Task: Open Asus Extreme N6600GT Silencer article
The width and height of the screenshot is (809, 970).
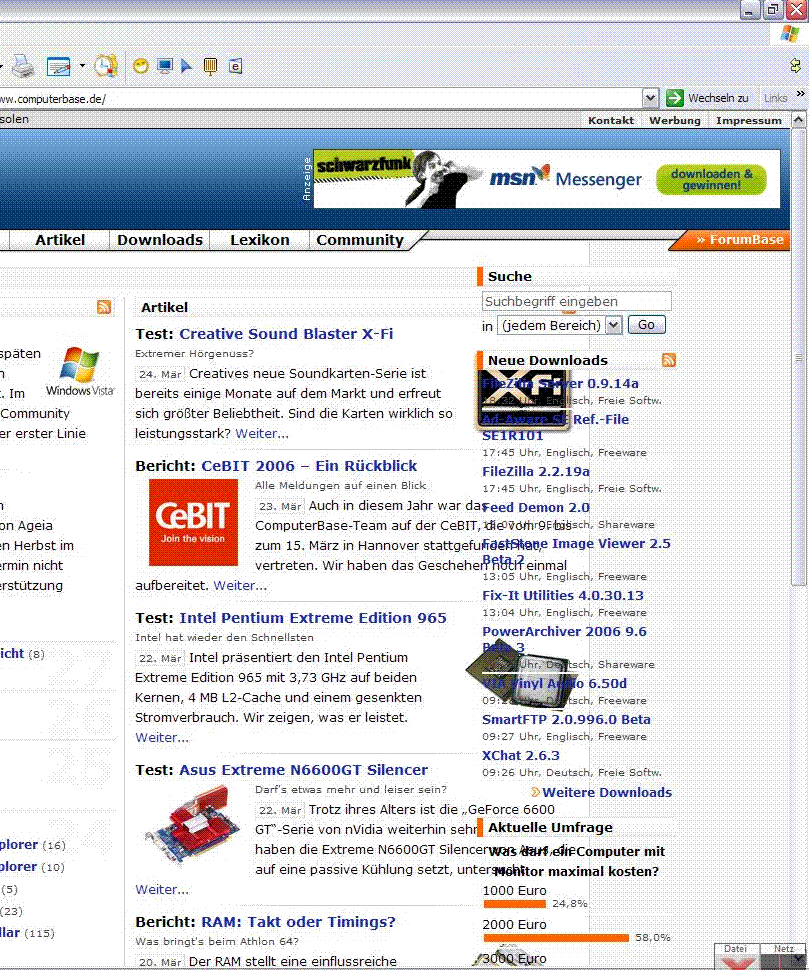Action: click(x=304, y=770)
